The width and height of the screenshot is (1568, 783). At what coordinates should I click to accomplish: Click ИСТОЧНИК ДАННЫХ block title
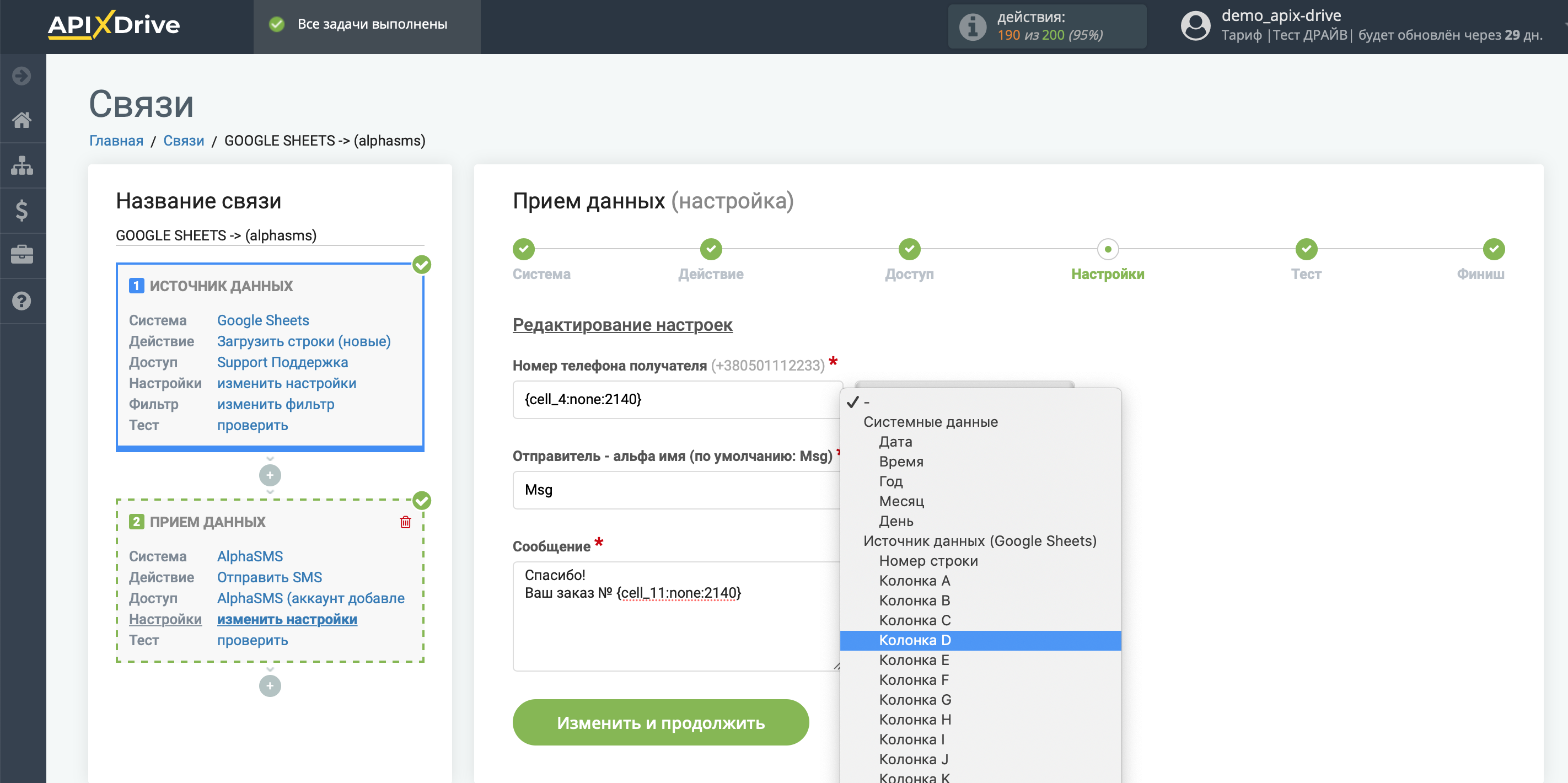click(221, 286)
